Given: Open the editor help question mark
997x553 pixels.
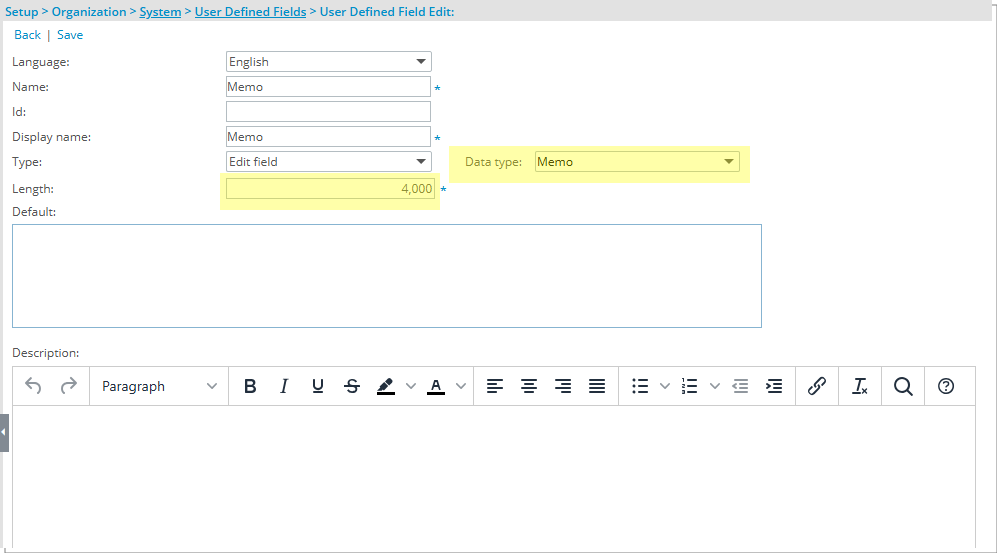Looking at the screenshot, I should pyautogui.click(x=946, y=386).
